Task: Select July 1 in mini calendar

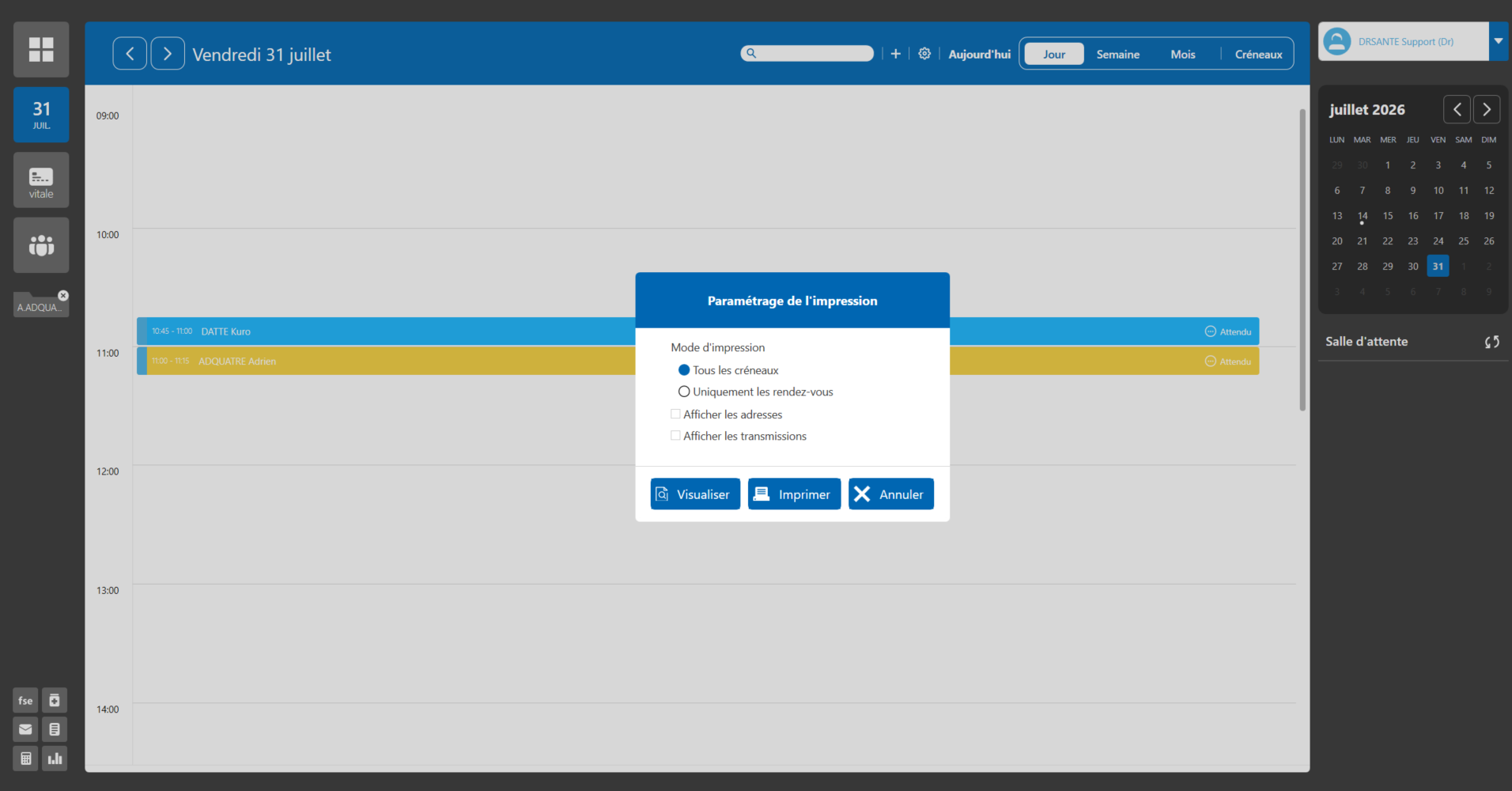Action: [1388, 165]
